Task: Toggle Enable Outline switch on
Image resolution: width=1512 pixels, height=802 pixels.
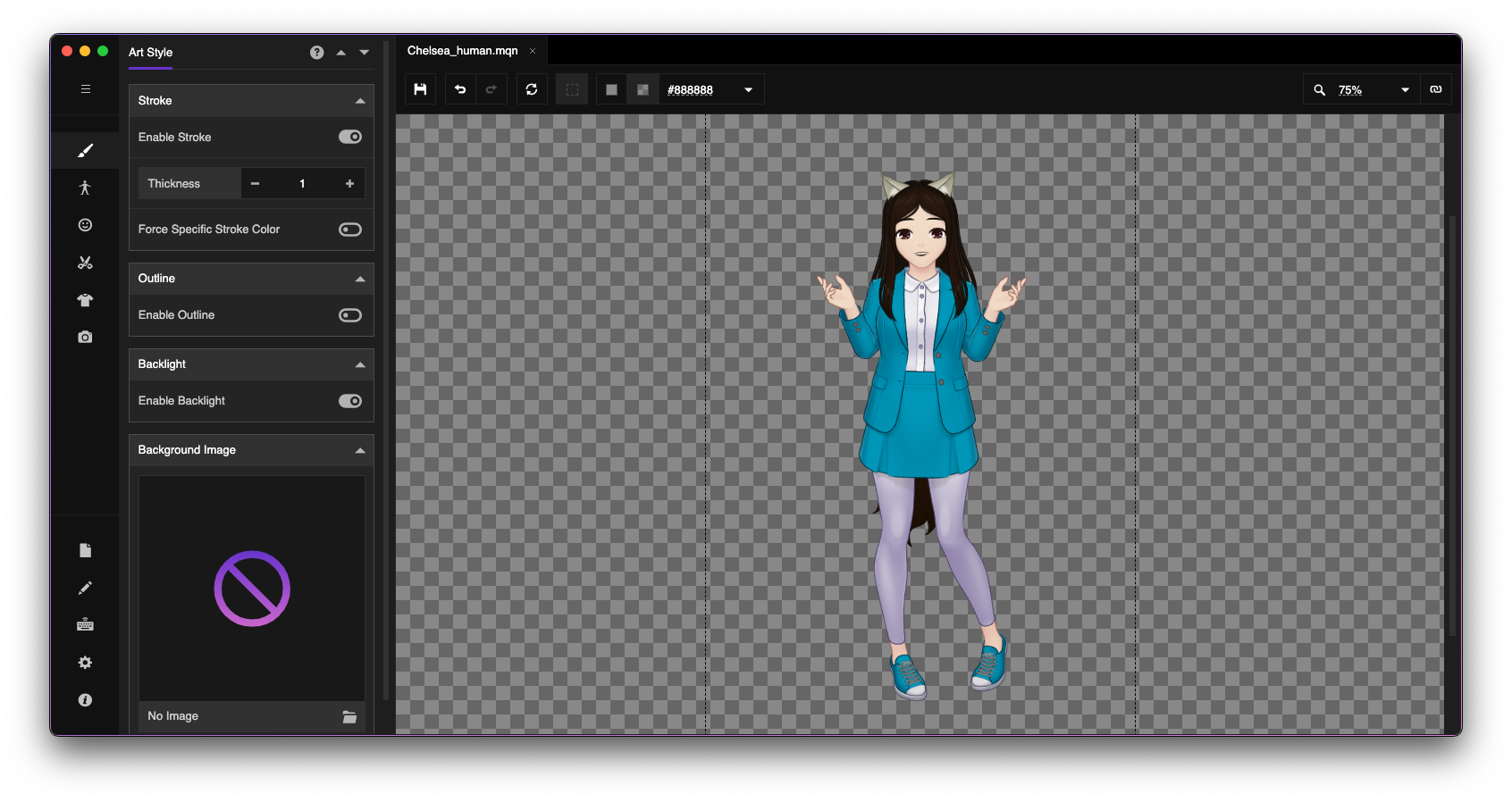Action: tap(349, 315)
